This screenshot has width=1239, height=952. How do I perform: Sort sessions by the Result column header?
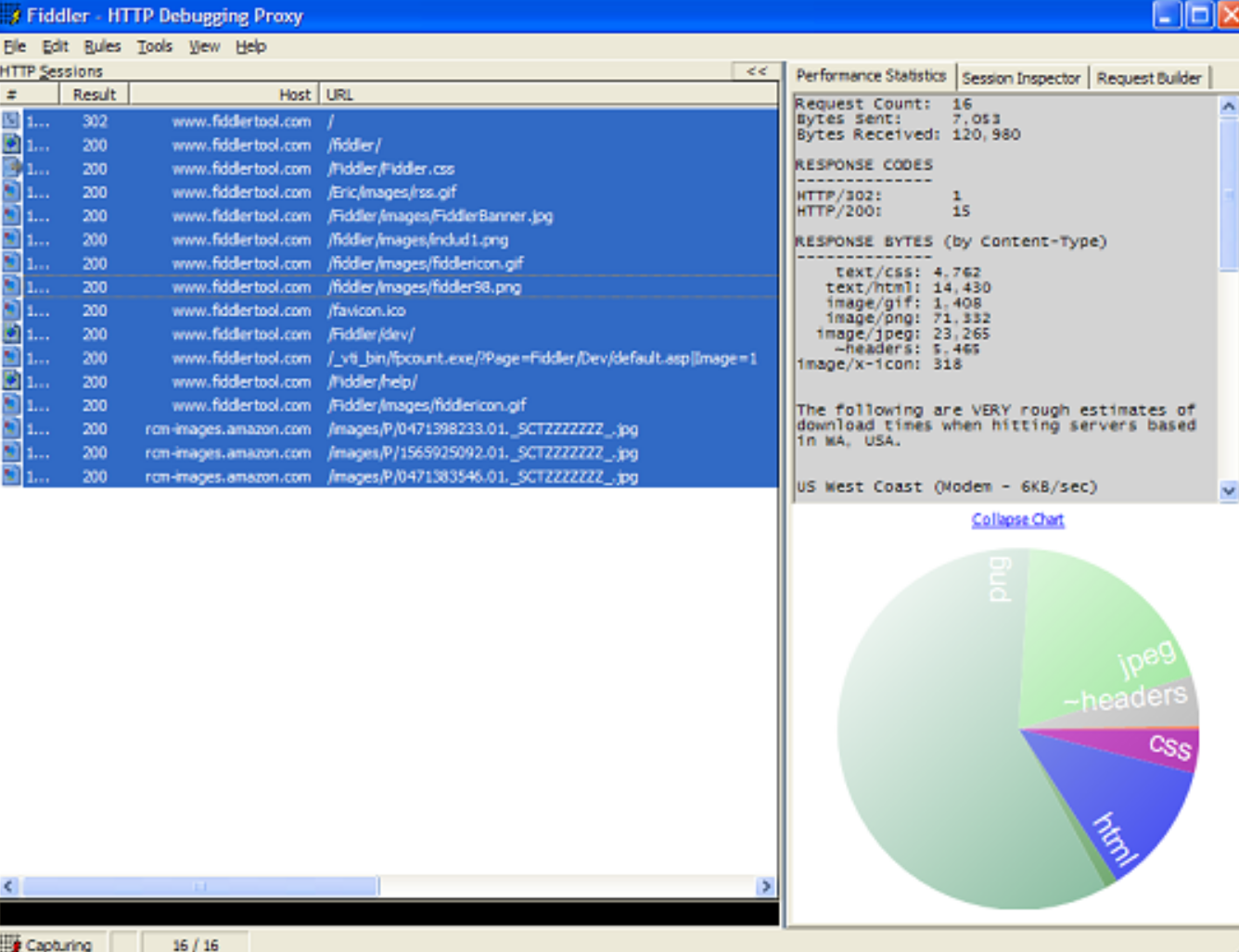[94, 95]
